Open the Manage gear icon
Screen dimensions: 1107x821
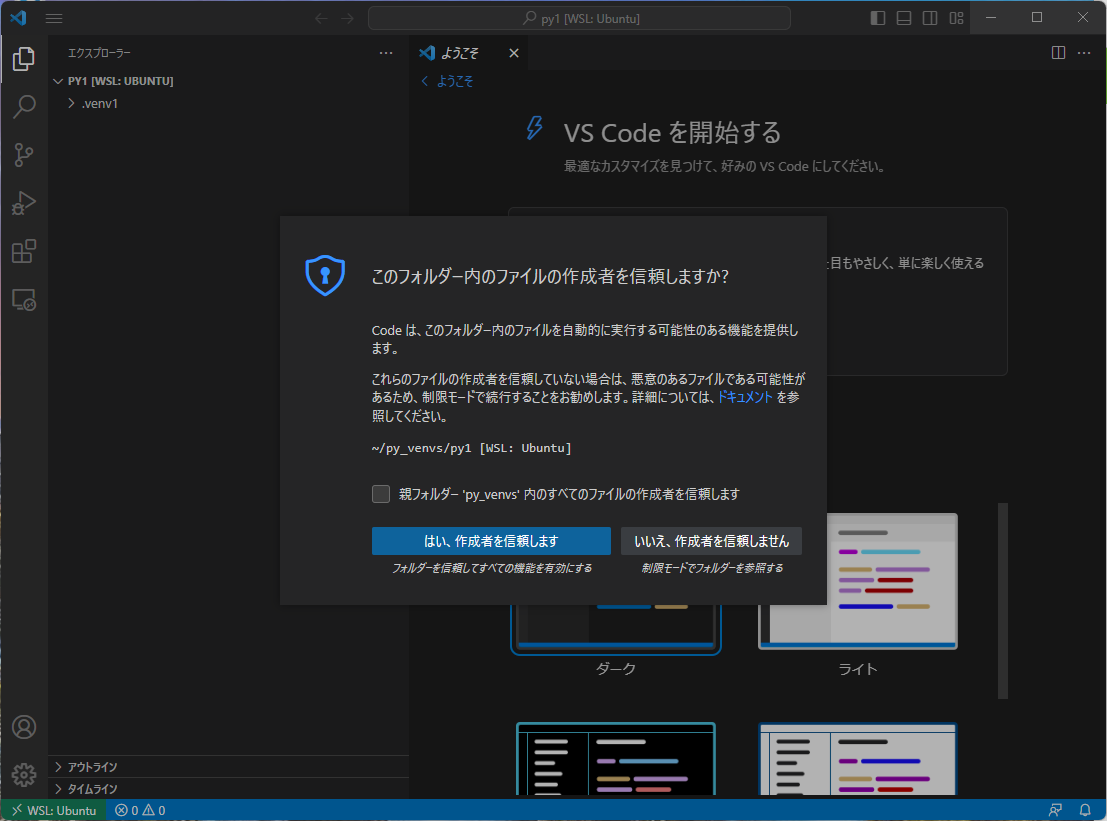pos(24,775)
